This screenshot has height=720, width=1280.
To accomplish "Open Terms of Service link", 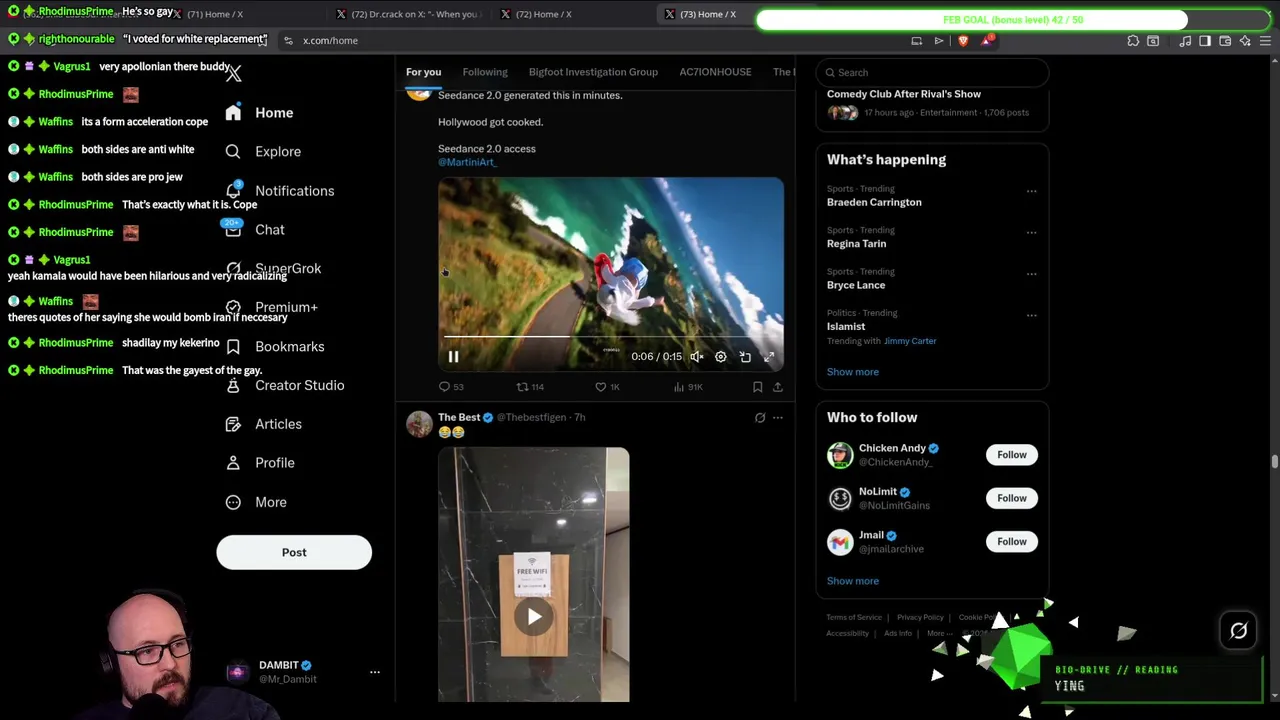I will [x=854, y=617].
